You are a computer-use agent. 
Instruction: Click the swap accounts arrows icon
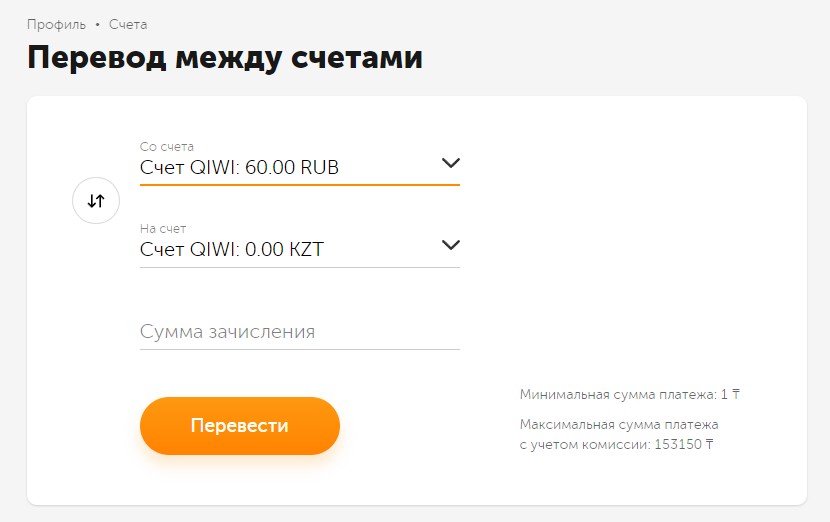[x=96, y=200]
